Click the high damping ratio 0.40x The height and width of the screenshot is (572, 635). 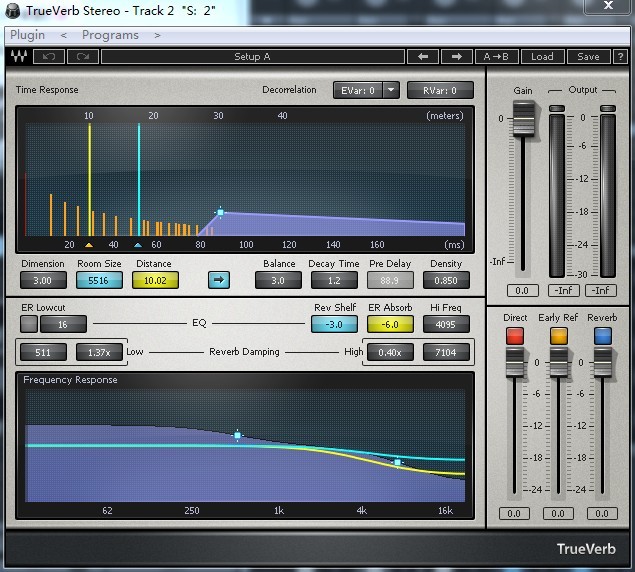point(390,352)
